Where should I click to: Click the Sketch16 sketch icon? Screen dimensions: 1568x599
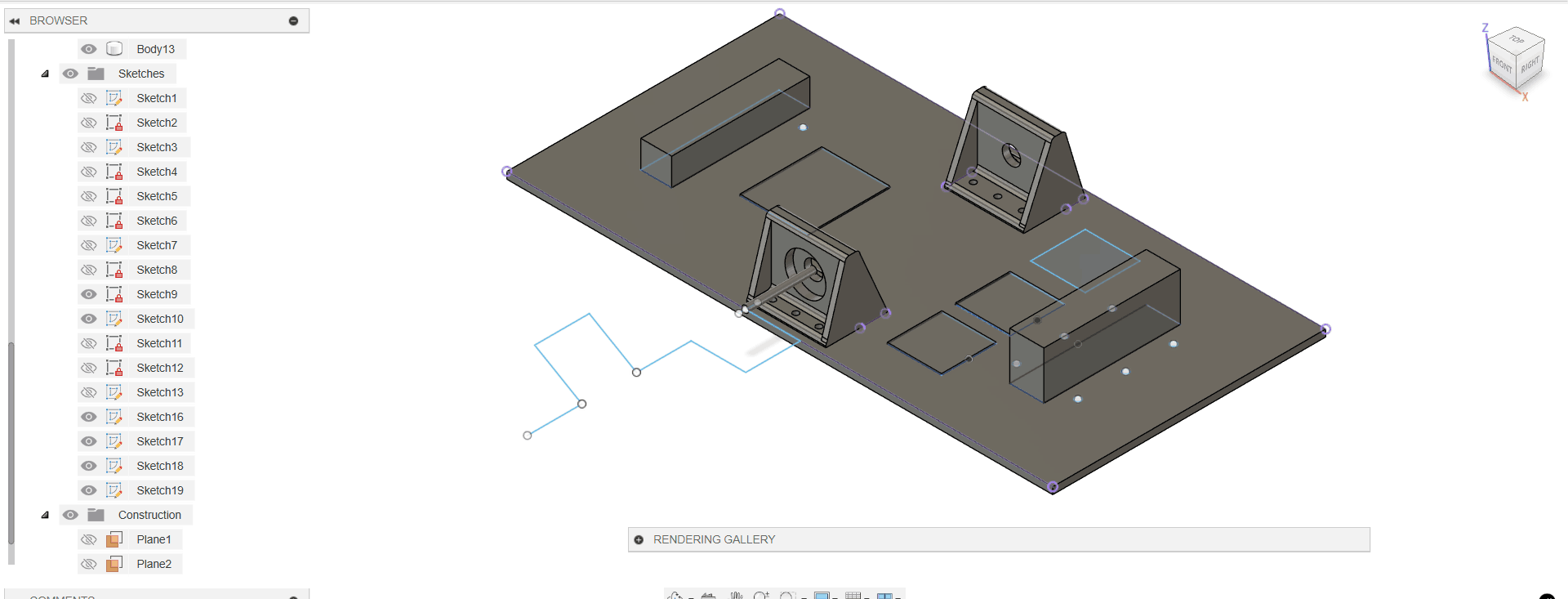point(114,417)
